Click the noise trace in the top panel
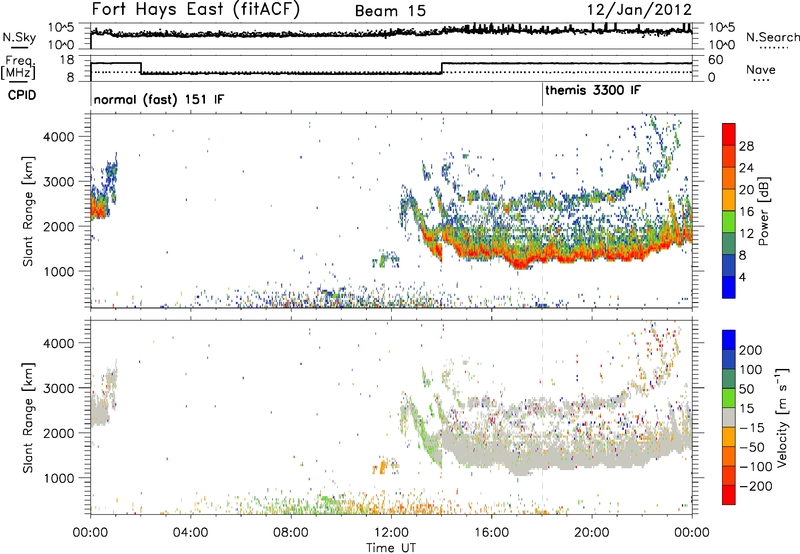The height and width of the screenshot is (554, 800). coord(391,33)
